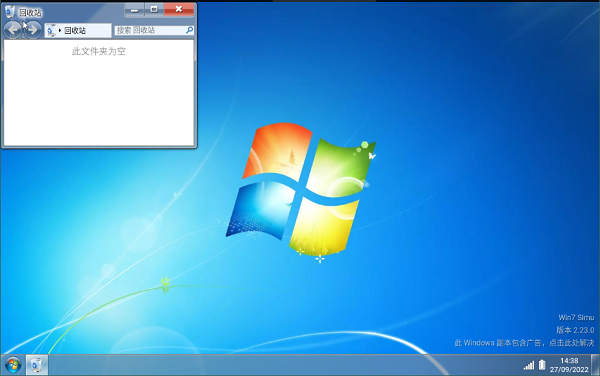600x376 pixels.
Task: Click the 版本 2.23.0 version text
Action: pyautogui.click(x=575, y=330)
